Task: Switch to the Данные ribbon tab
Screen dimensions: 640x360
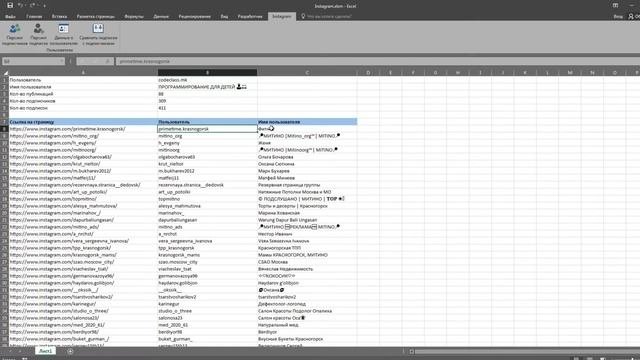Action: point(161,16)
